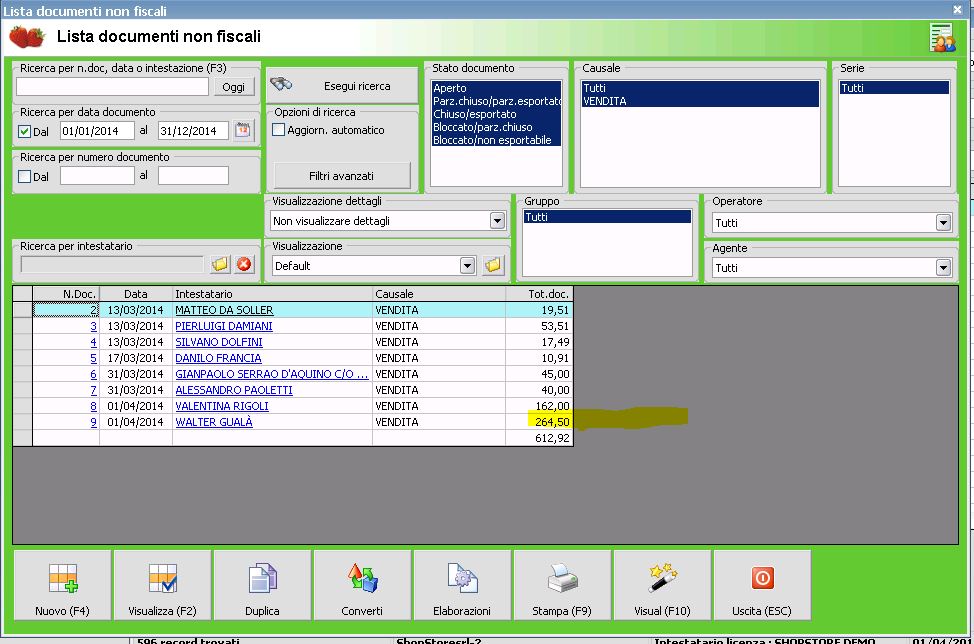Enable the Dal document number checkbox
This screenshot has height=644, width=974.
(25, 176)
